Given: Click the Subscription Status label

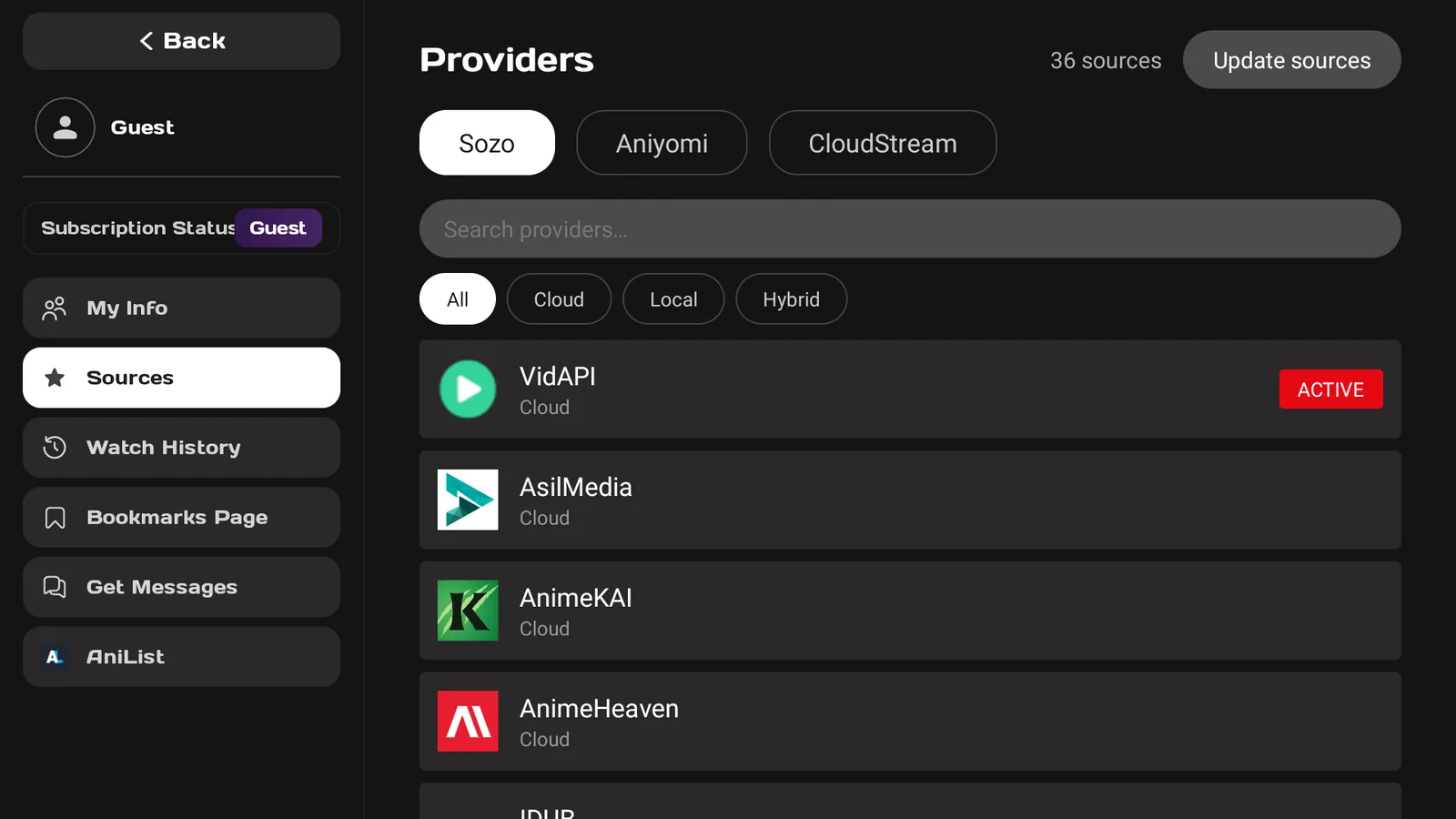Looking at the screenshot, I should 137,228.
